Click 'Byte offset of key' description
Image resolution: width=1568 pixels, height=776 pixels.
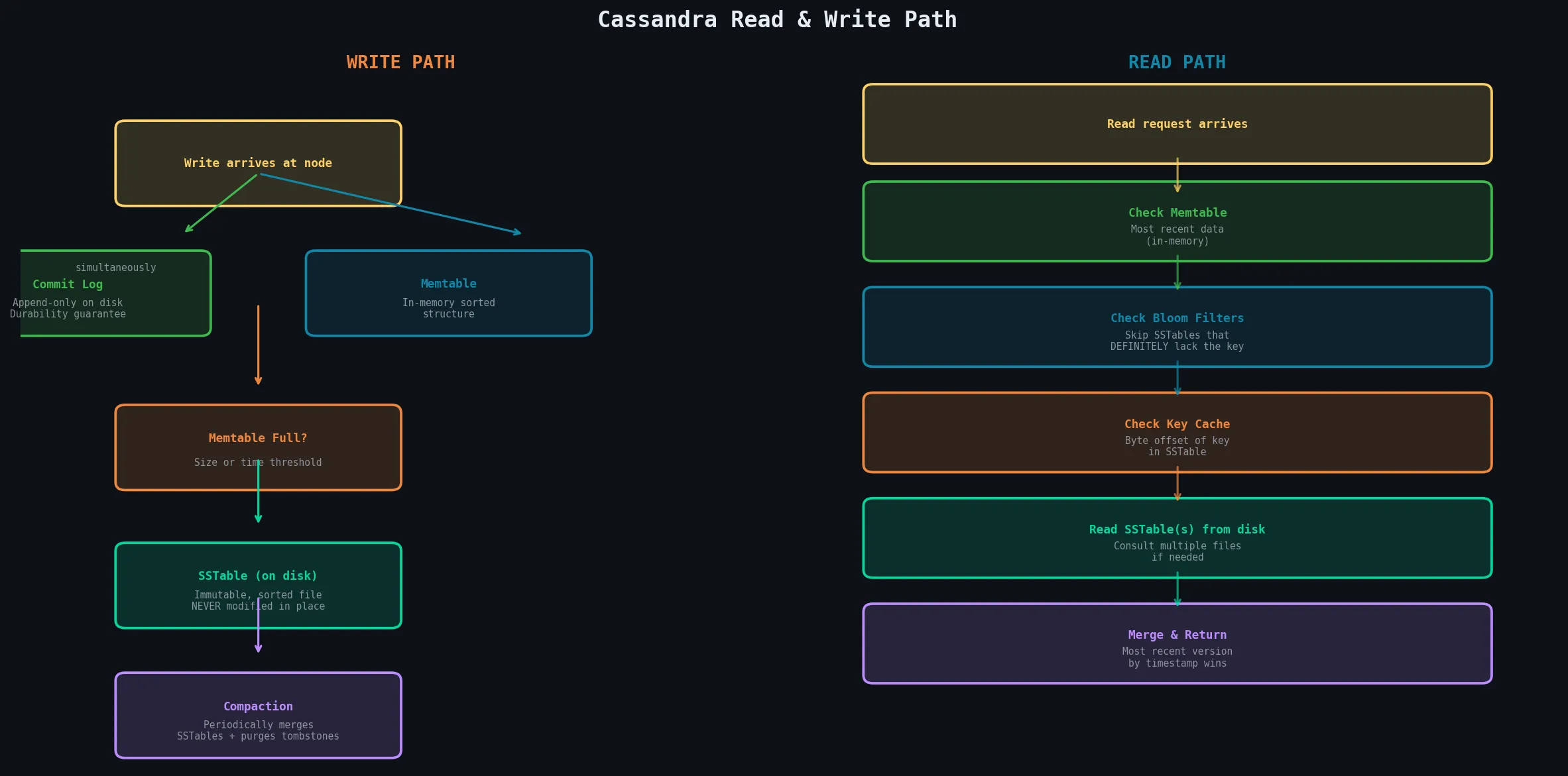[1177, 441]
